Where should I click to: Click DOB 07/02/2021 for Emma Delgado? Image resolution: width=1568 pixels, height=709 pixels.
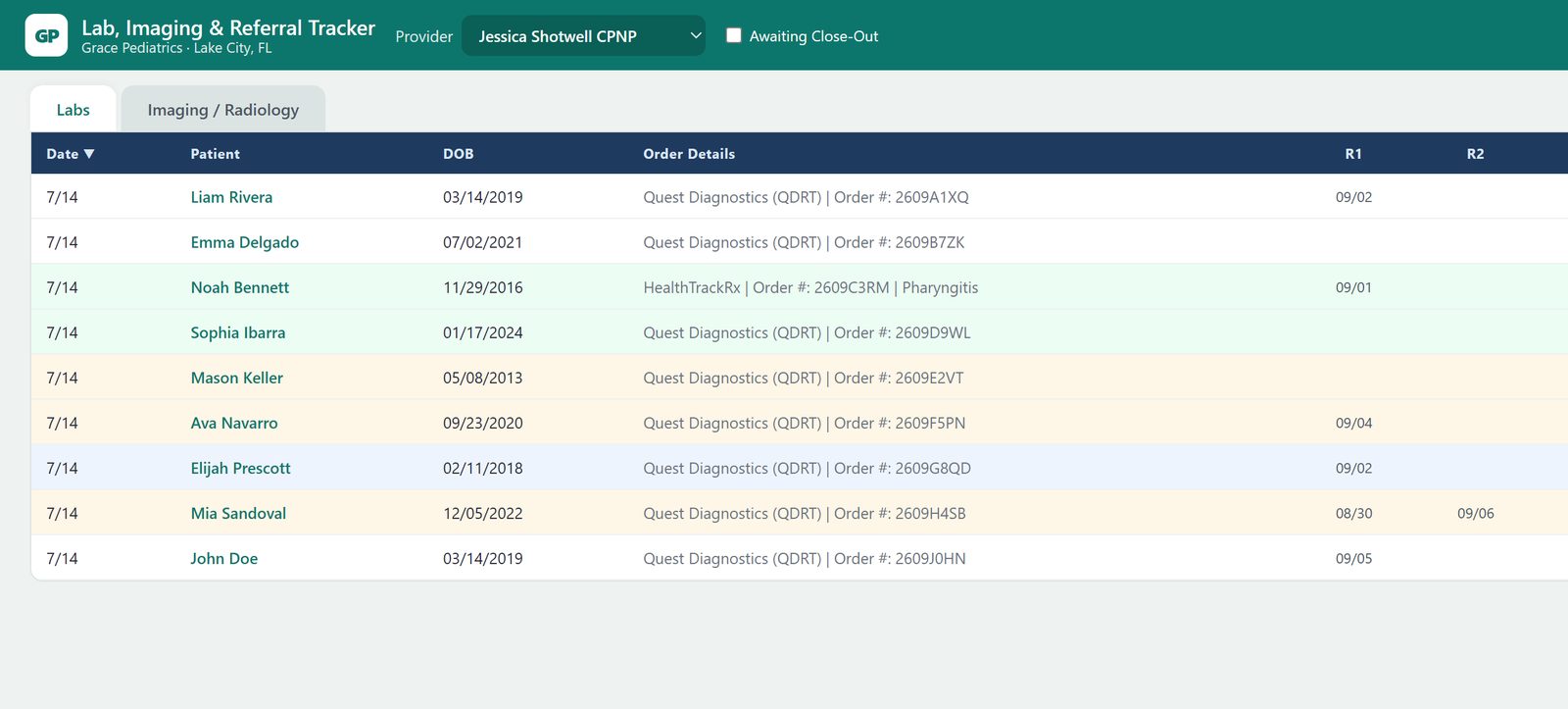coord(482,242)
